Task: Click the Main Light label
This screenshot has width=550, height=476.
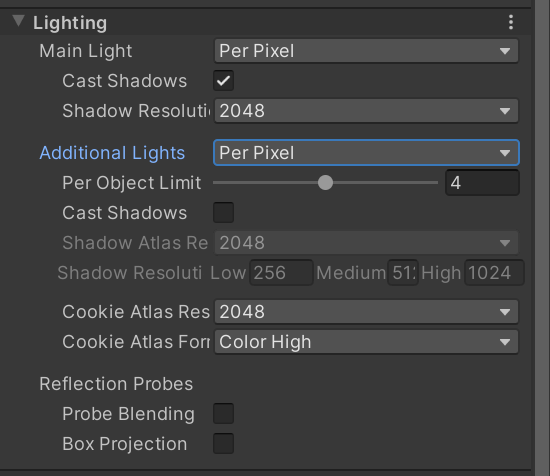Action: [86, 51]
